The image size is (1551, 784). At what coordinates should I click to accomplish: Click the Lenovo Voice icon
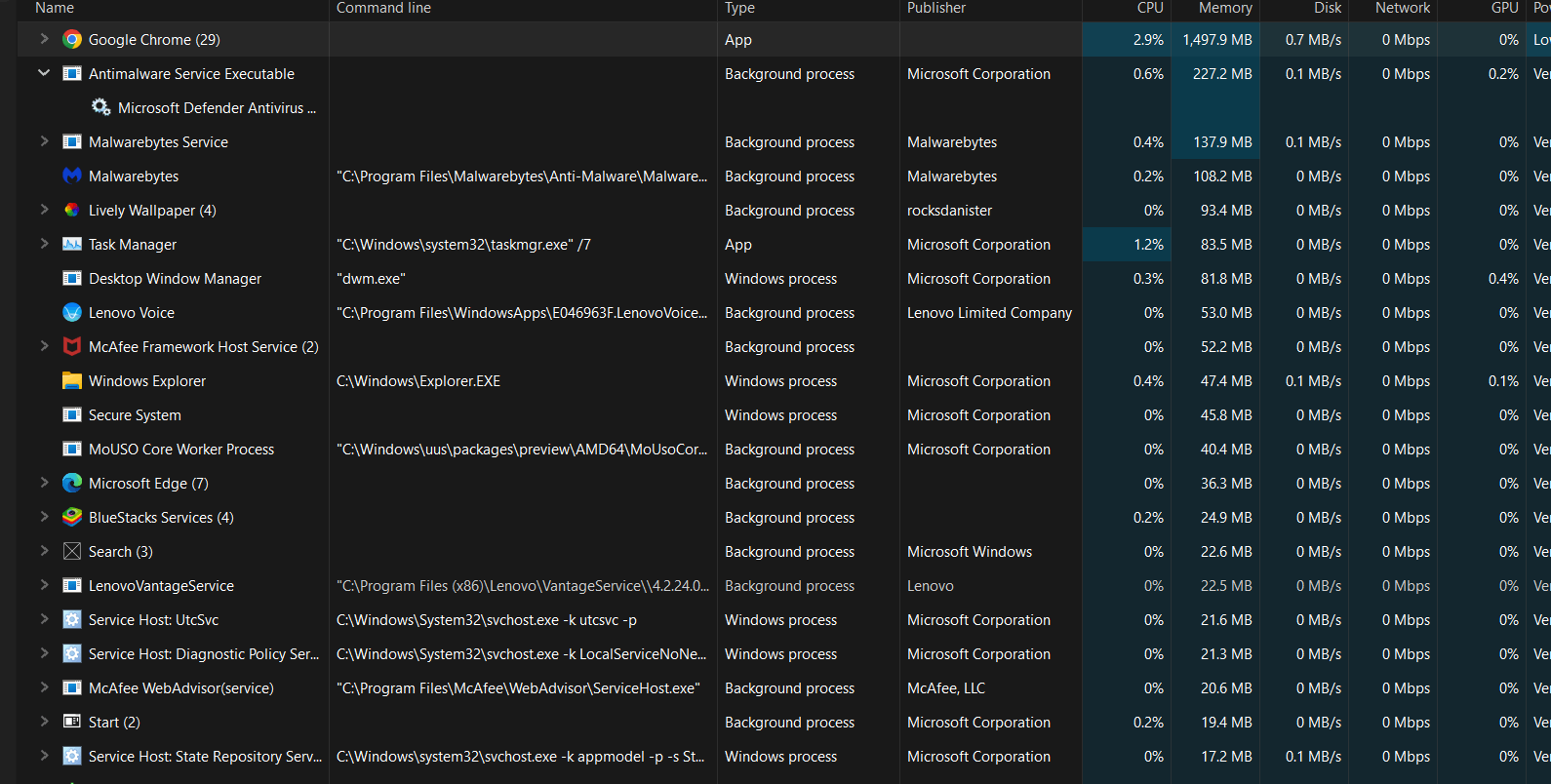(x=72, y=312)
